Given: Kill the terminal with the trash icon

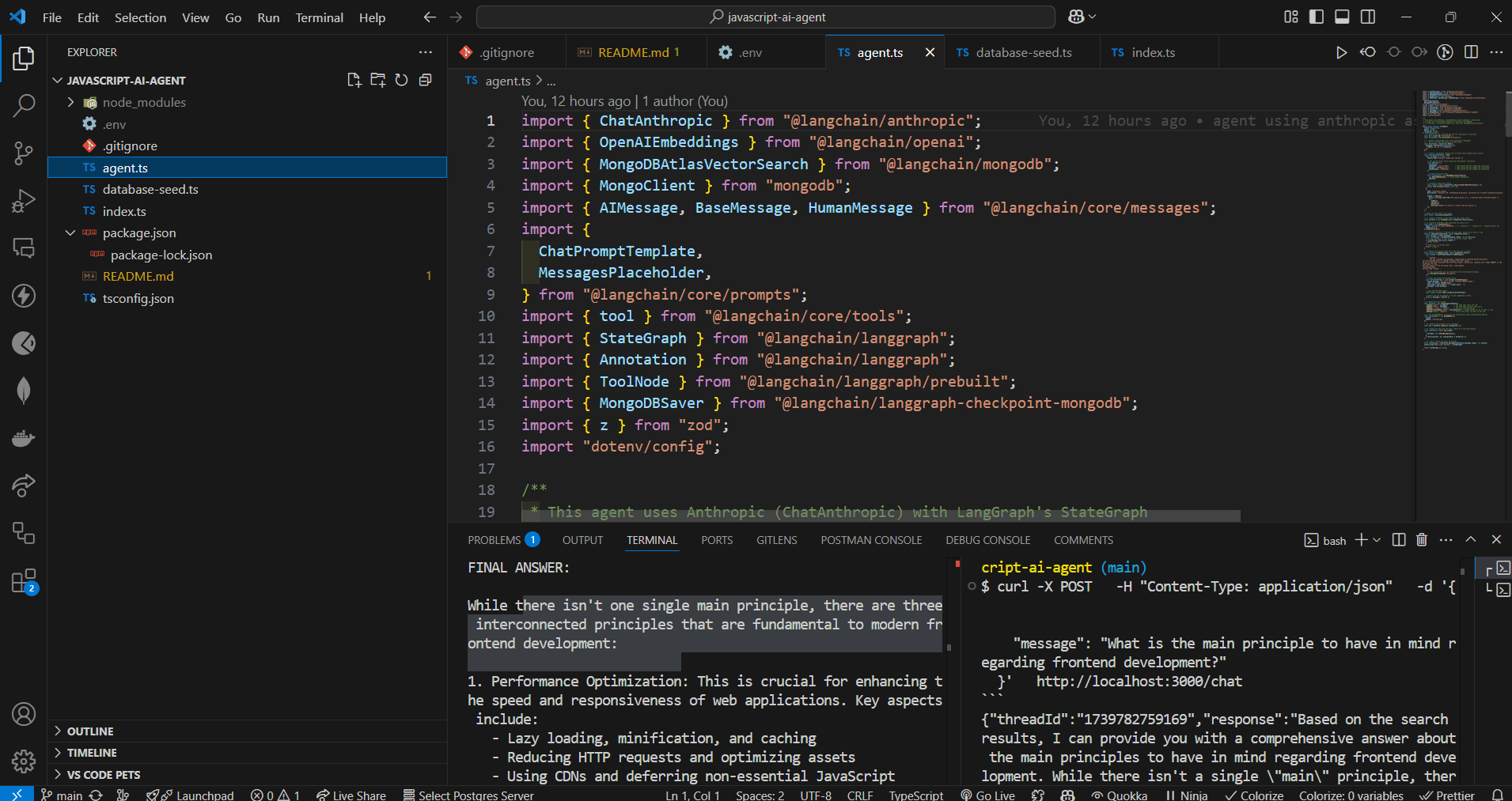Looking at the screenshot, I should pyautogui.click(x=1421, y=539).
